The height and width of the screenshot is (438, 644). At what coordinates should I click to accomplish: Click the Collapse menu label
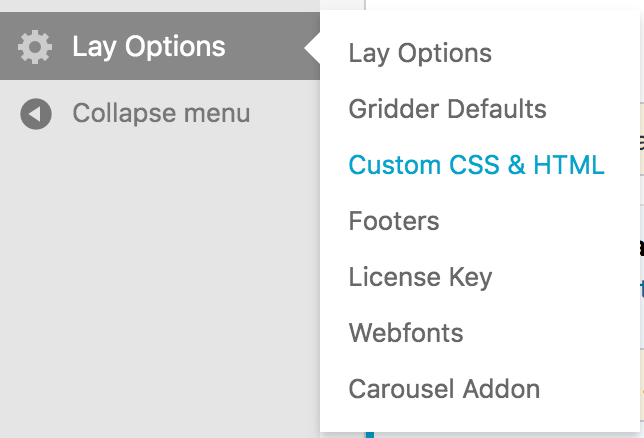161,114
